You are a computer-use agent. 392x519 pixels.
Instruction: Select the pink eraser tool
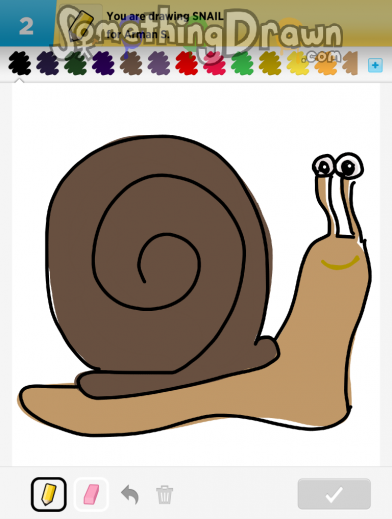click(91, 494)
